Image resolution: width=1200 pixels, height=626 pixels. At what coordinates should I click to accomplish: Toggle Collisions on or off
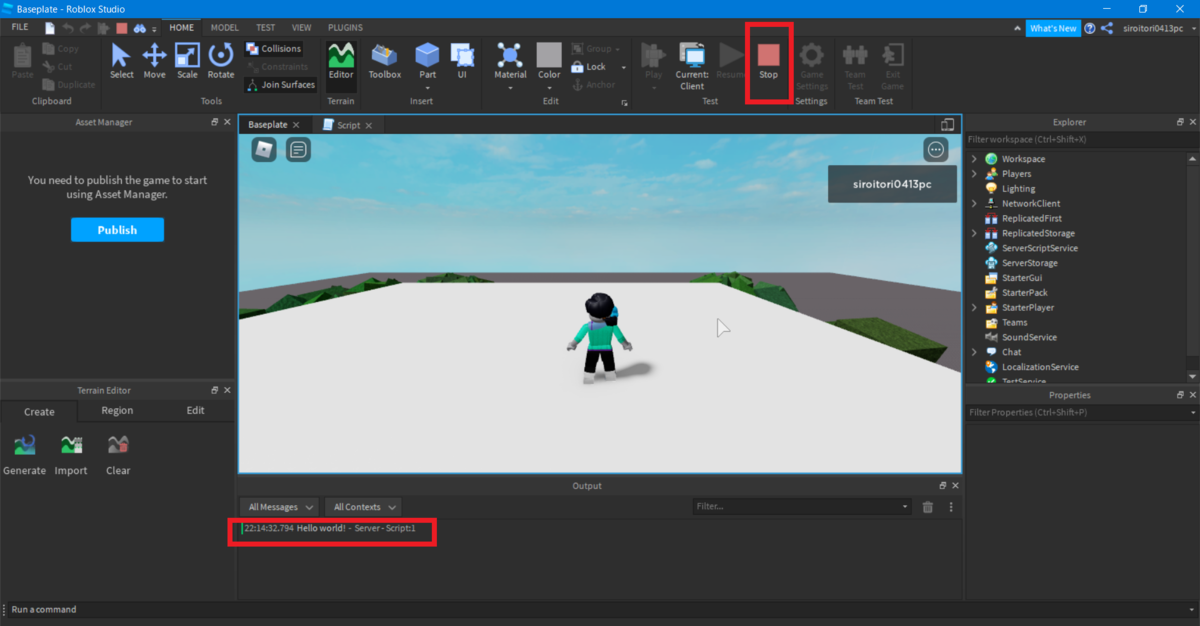pyautogui.click(x=274, y=48)
